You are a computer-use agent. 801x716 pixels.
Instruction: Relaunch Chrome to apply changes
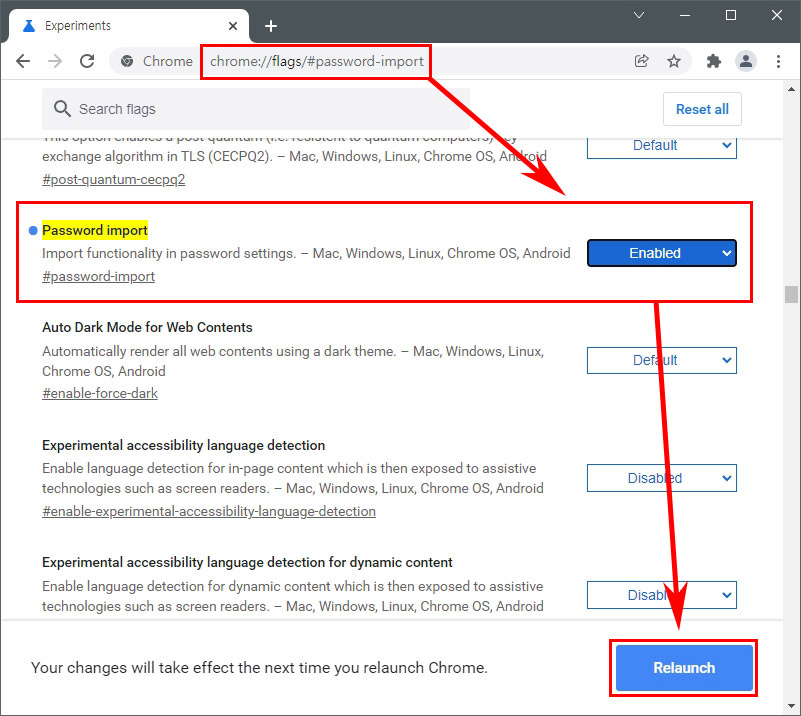(x=684, y=667)
